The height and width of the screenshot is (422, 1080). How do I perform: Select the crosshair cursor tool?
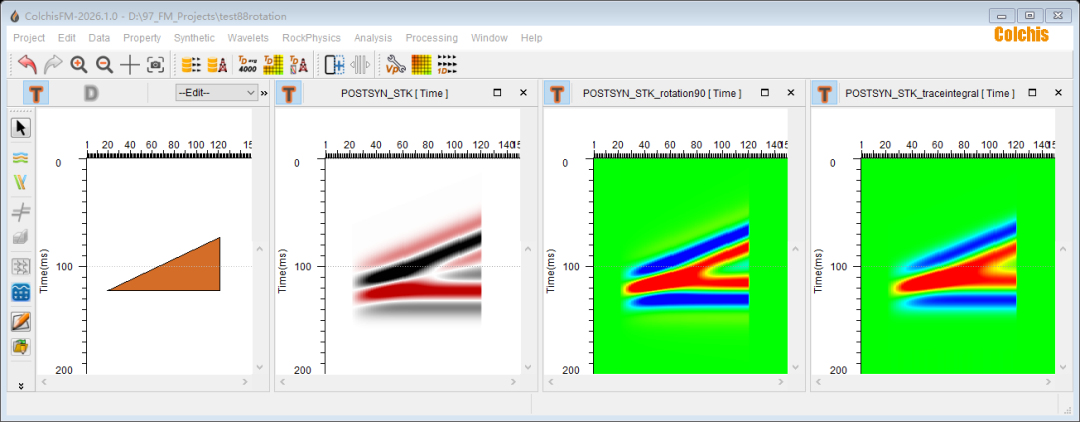[x=130, y=65]
